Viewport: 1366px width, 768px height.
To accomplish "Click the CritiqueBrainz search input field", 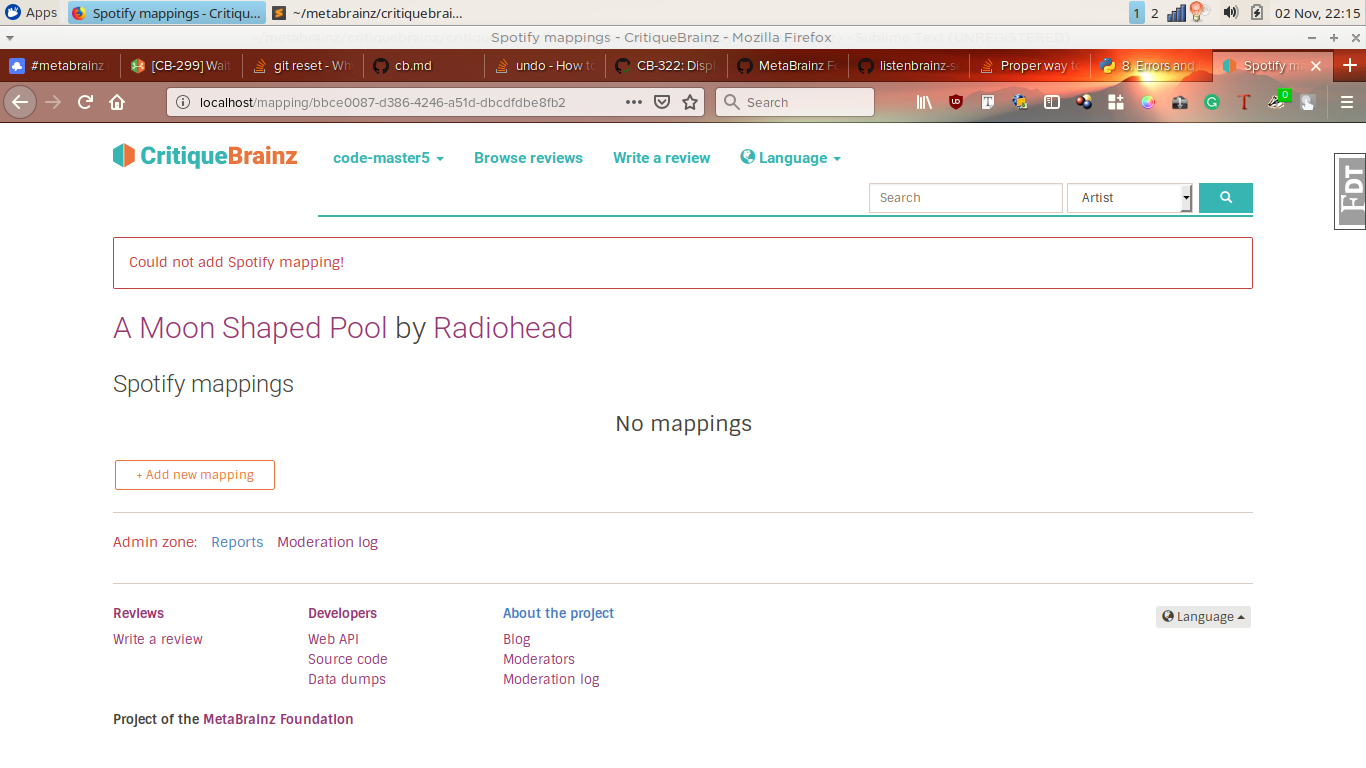I will [x=965, y=198].
